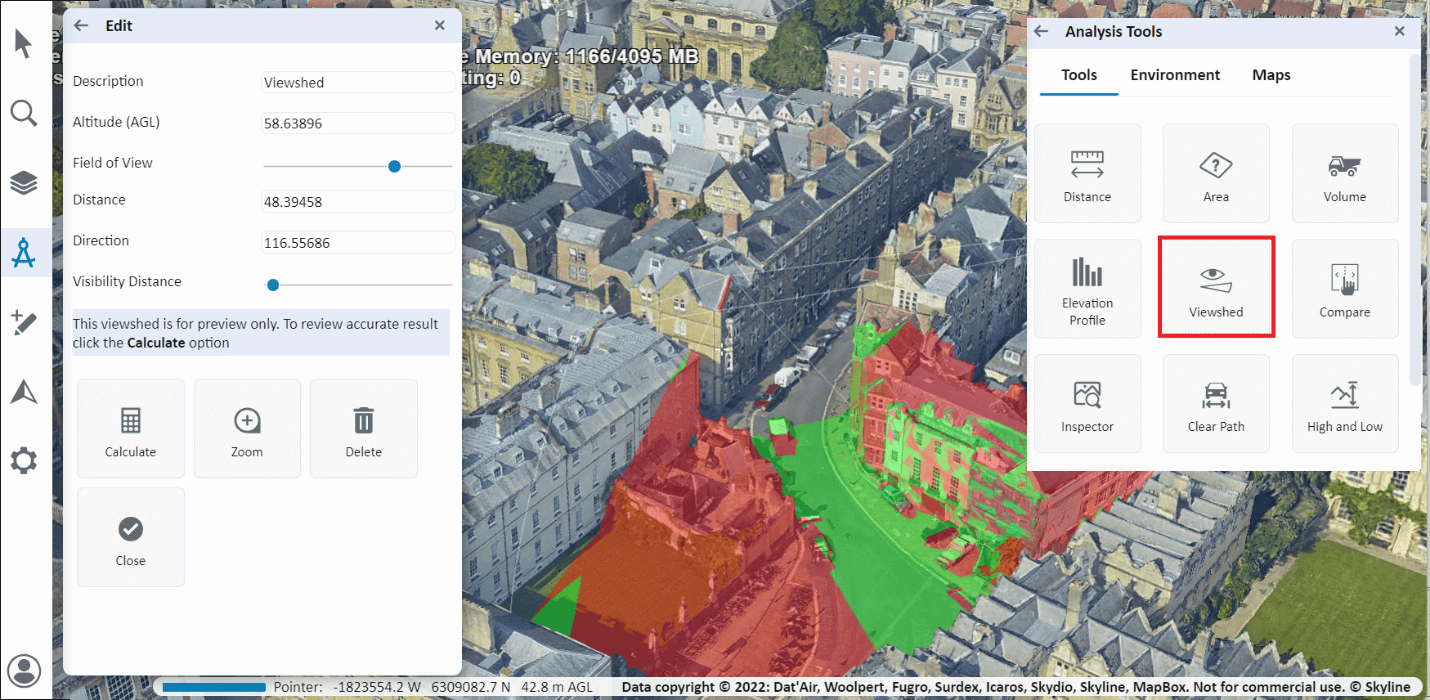Launch the Elevation Profile tool

pos(1087,288)
